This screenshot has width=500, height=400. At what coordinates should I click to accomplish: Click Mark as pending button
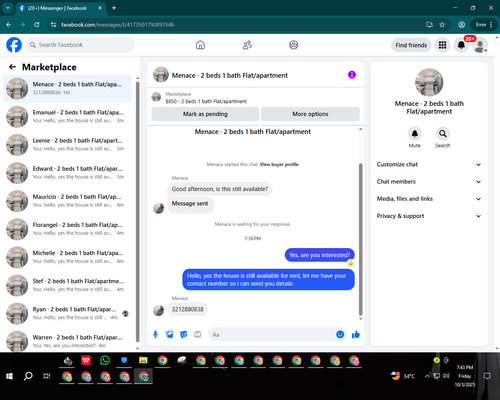pyautogui.click(x=205, y=114)
